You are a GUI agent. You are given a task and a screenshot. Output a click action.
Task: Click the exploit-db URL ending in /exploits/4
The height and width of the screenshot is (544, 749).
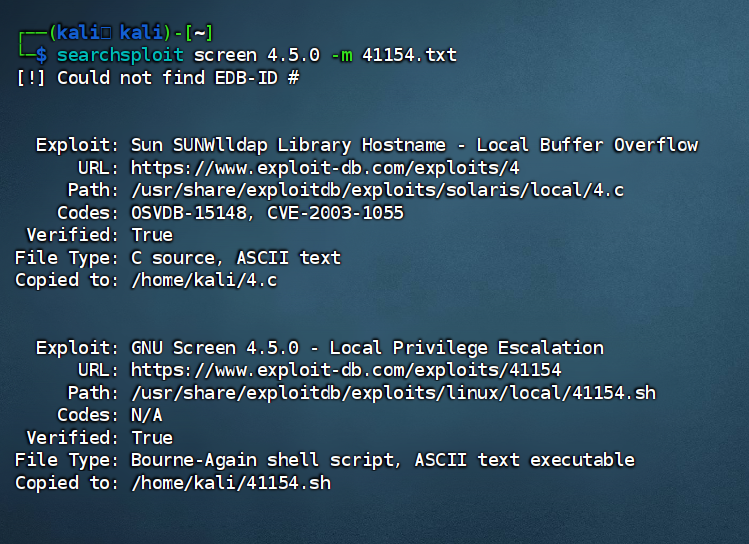tap(325, 168)
